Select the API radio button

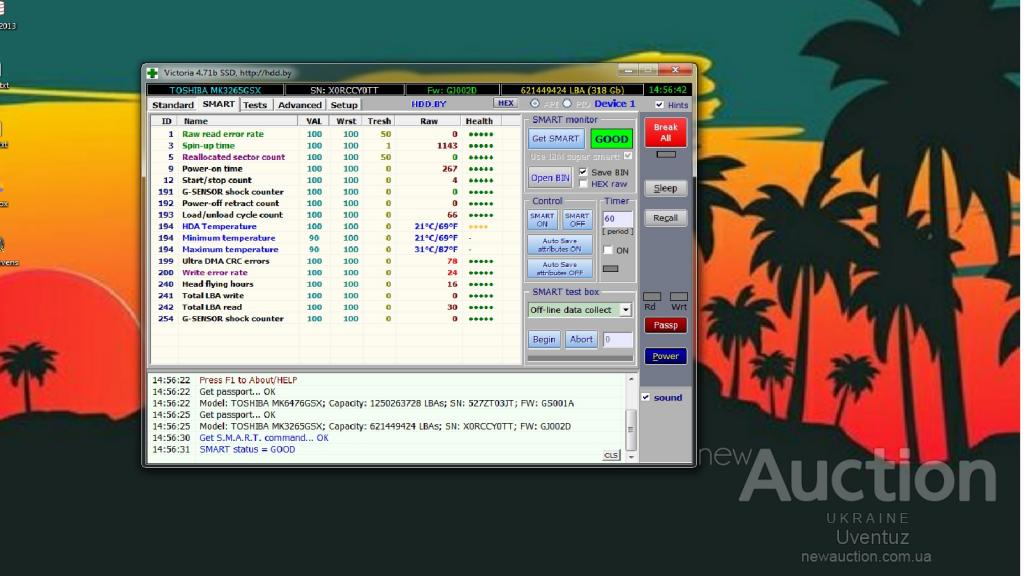click(535, 103)
